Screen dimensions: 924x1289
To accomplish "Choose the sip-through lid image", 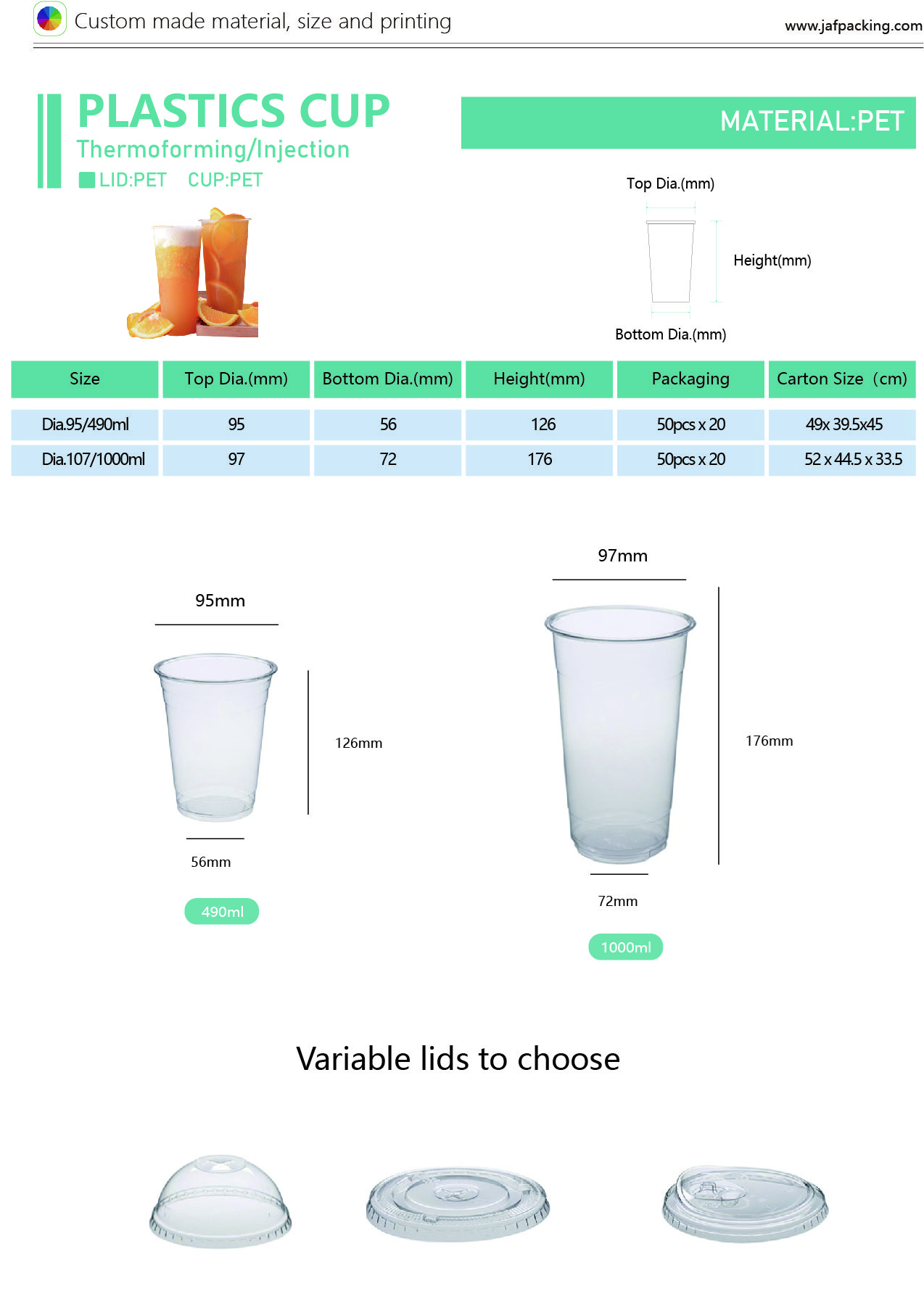I will pos(745,1203).
